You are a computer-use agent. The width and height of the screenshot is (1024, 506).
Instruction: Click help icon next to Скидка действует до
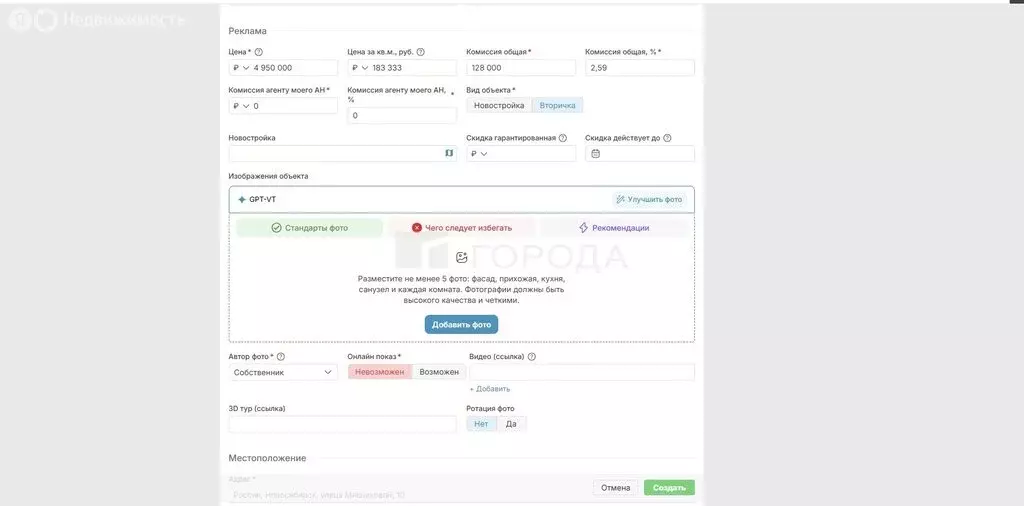pos(667,138)
